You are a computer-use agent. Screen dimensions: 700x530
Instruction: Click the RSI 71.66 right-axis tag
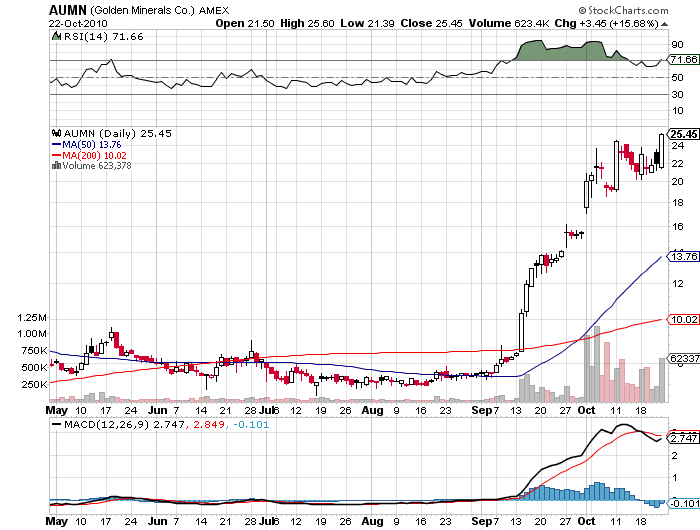coord(683,59)
